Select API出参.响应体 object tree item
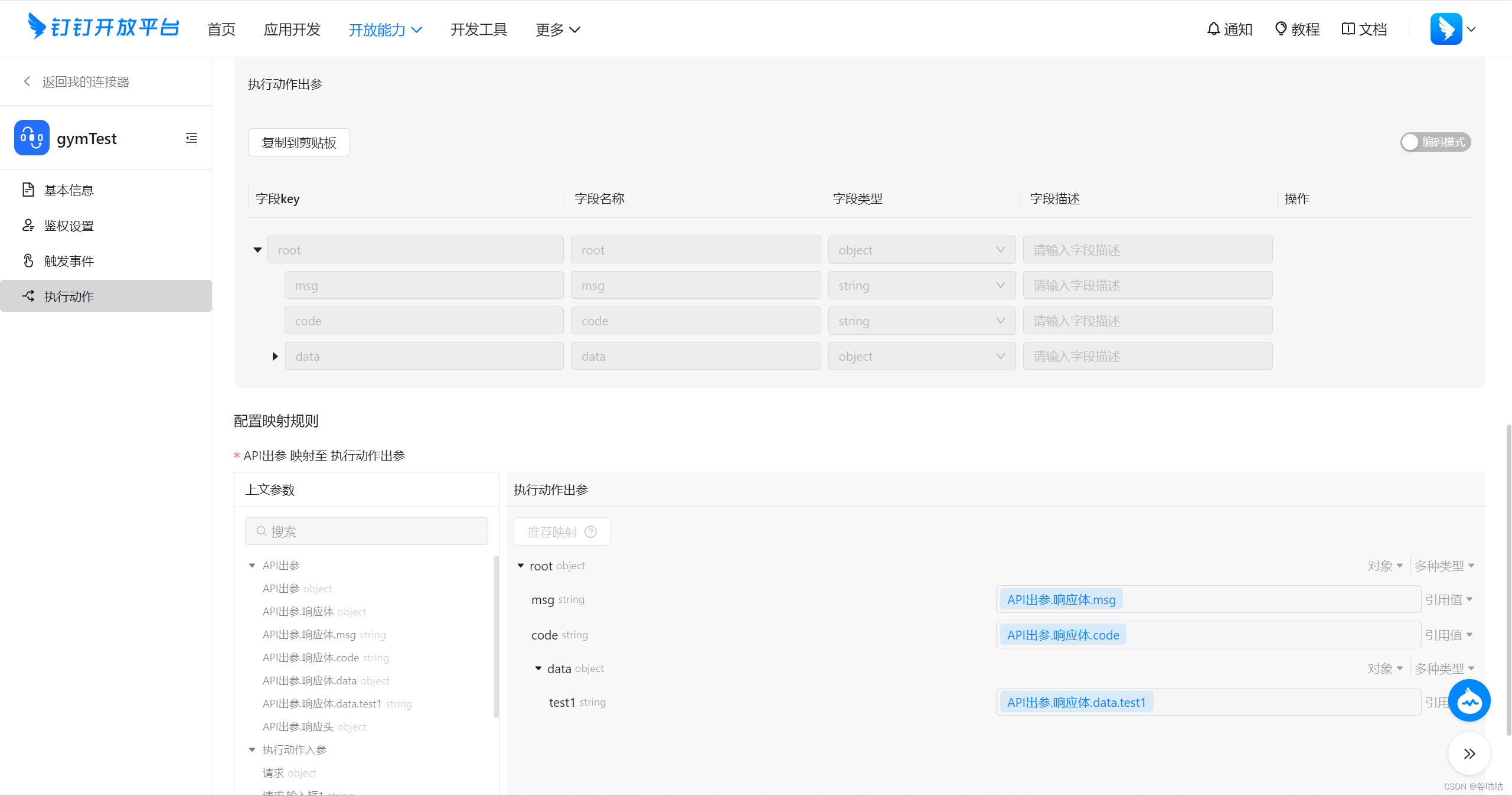This screenshot has width=1512, height=796. point(314,612)
